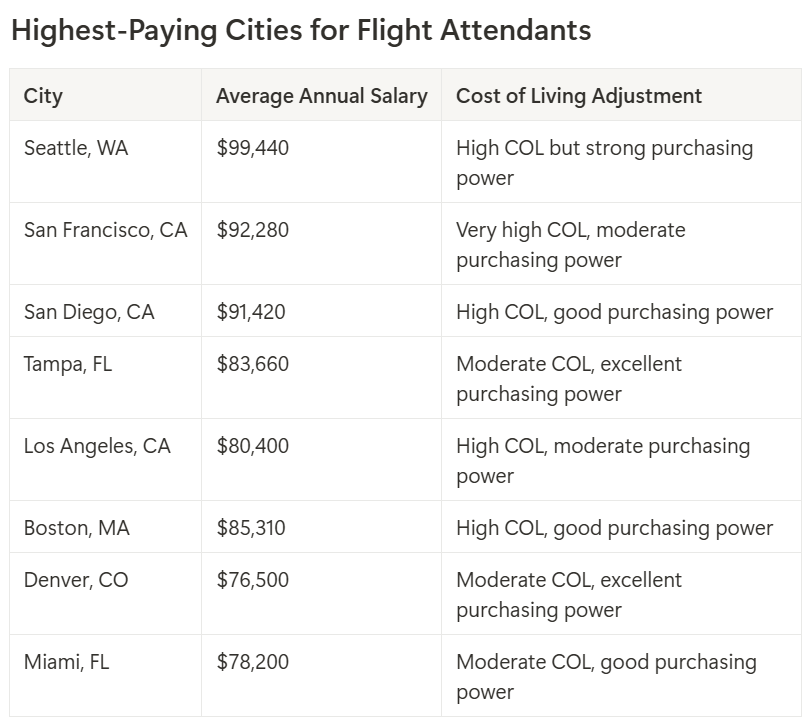Image resolution: width=805 pixels, height=728 pixels.
Task: Click the $99,440 salary cell
Action: [x=252, y=148]
